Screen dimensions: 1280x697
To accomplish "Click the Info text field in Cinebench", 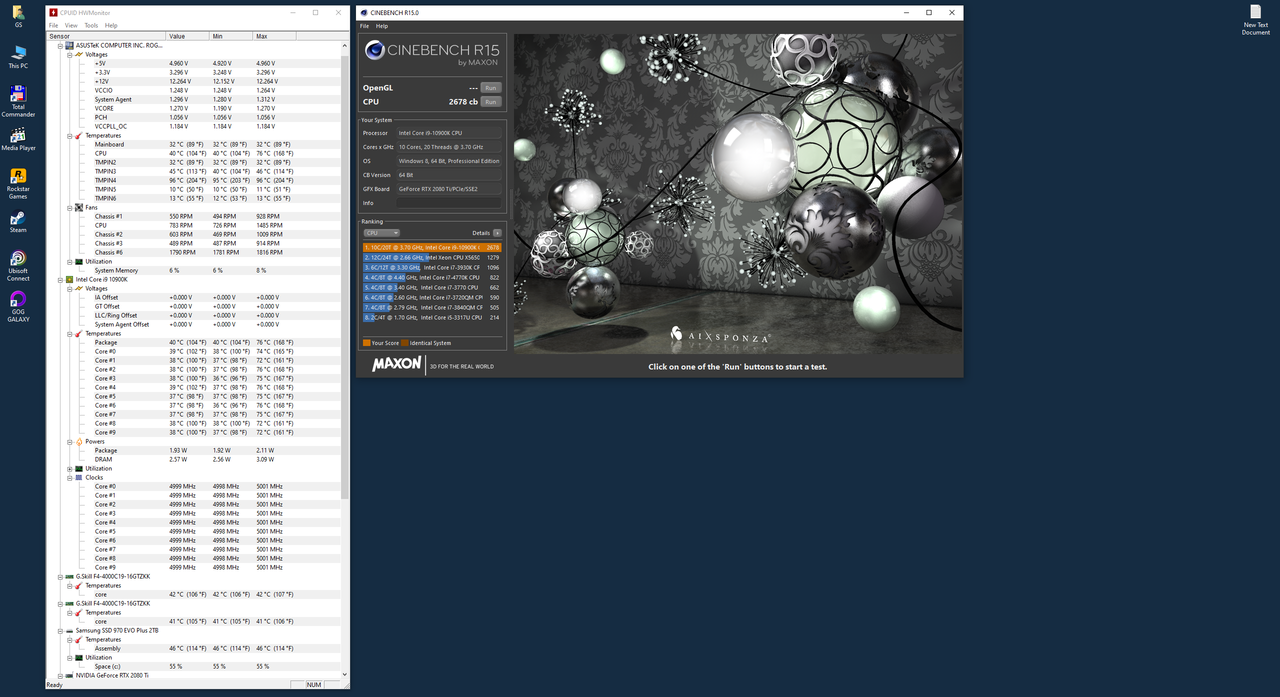I will point(449,203).
